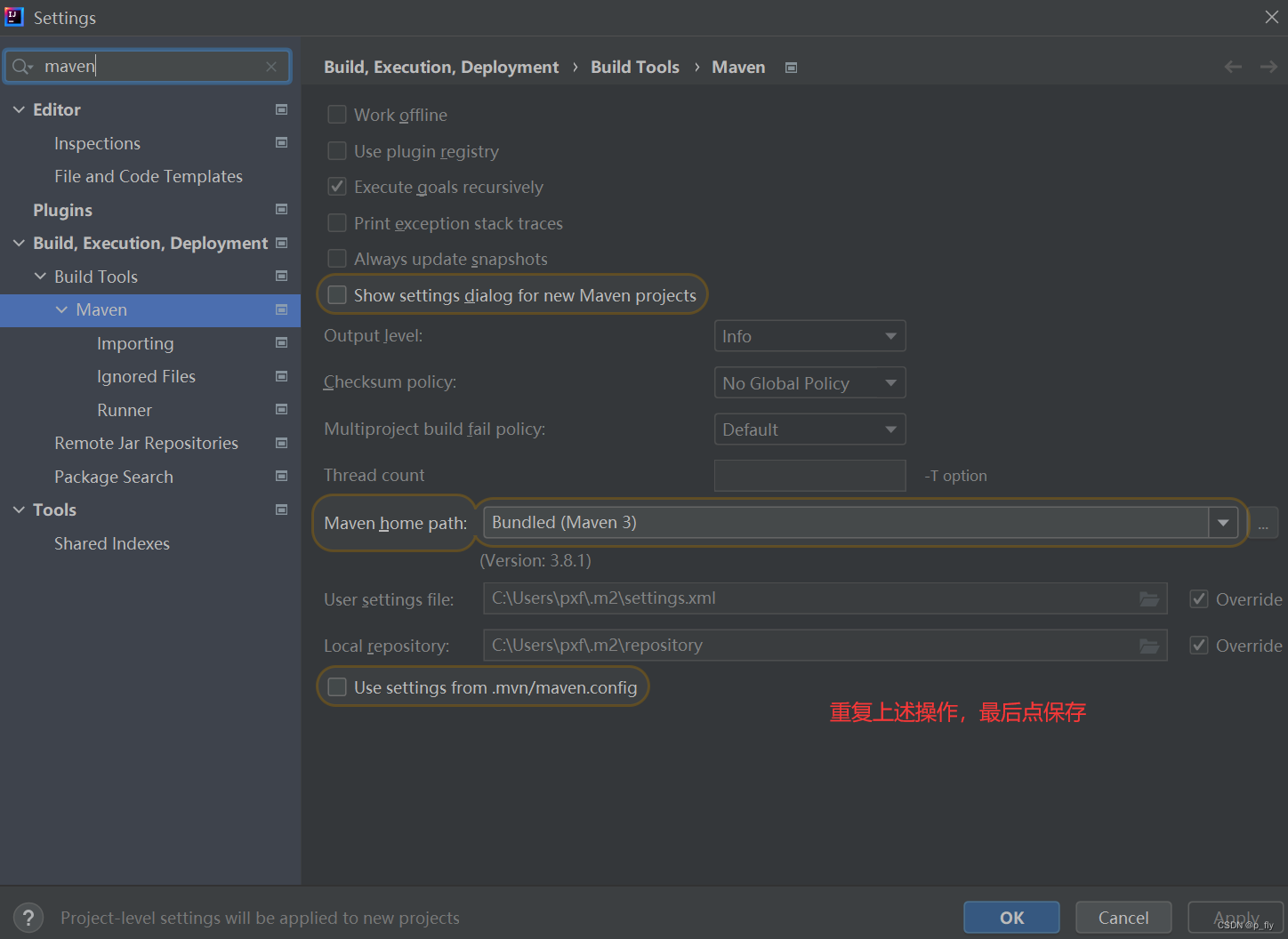Click project-level icon next to Plugins
This screenshot has height=939, width=1288.
pyautogui.click(x=281, y=209)
